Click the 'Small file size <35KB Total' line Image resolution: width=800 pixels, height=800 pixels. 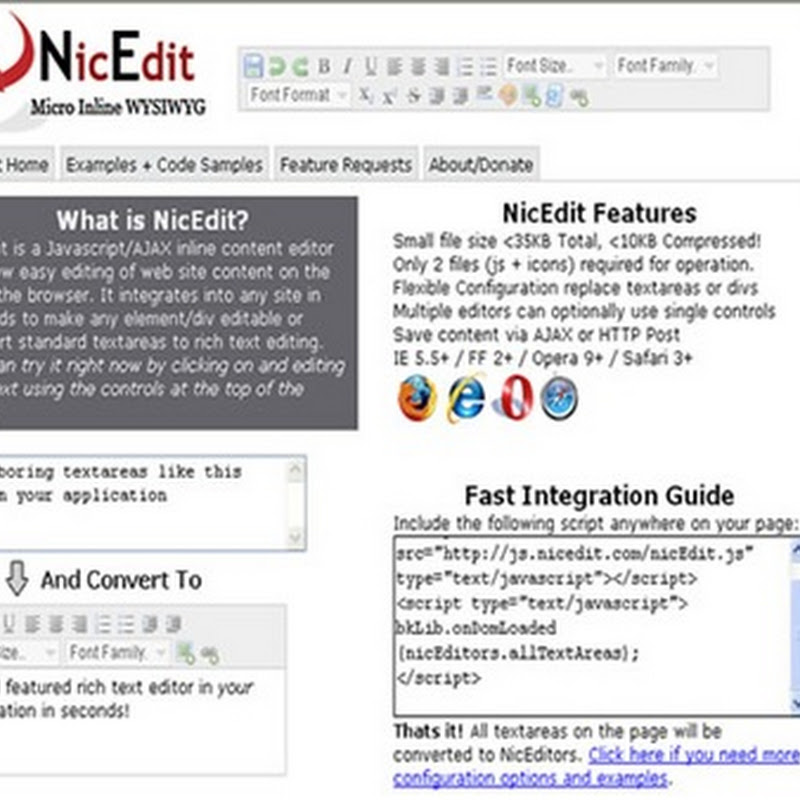click(x=577, y=241)
